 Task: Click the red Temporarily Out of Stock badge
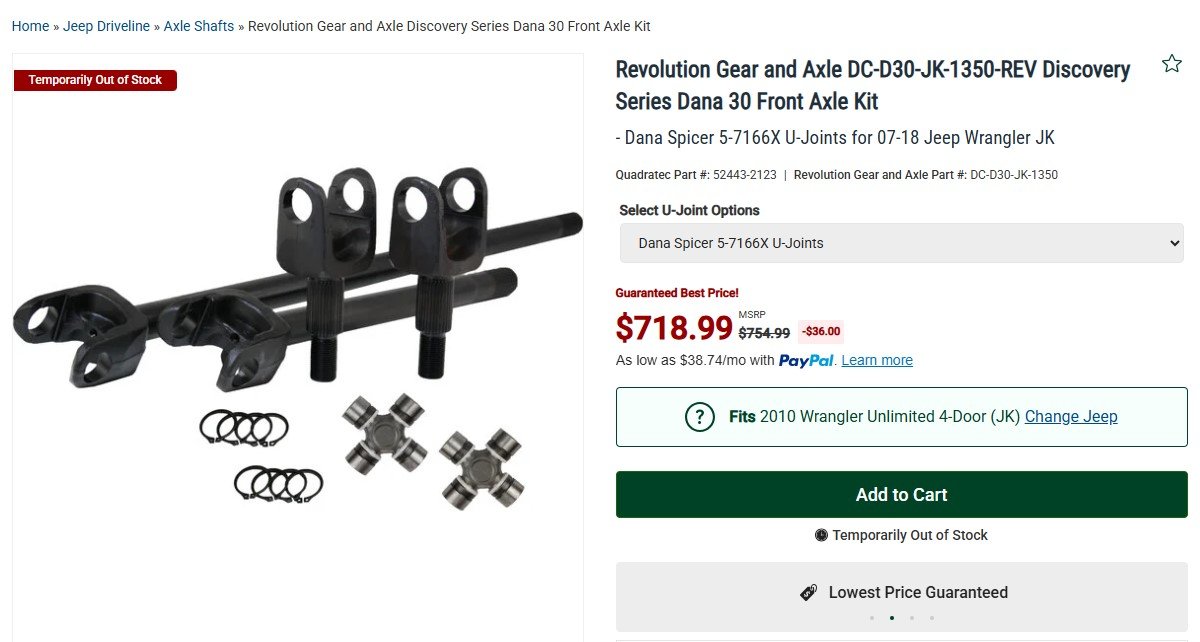95,80
